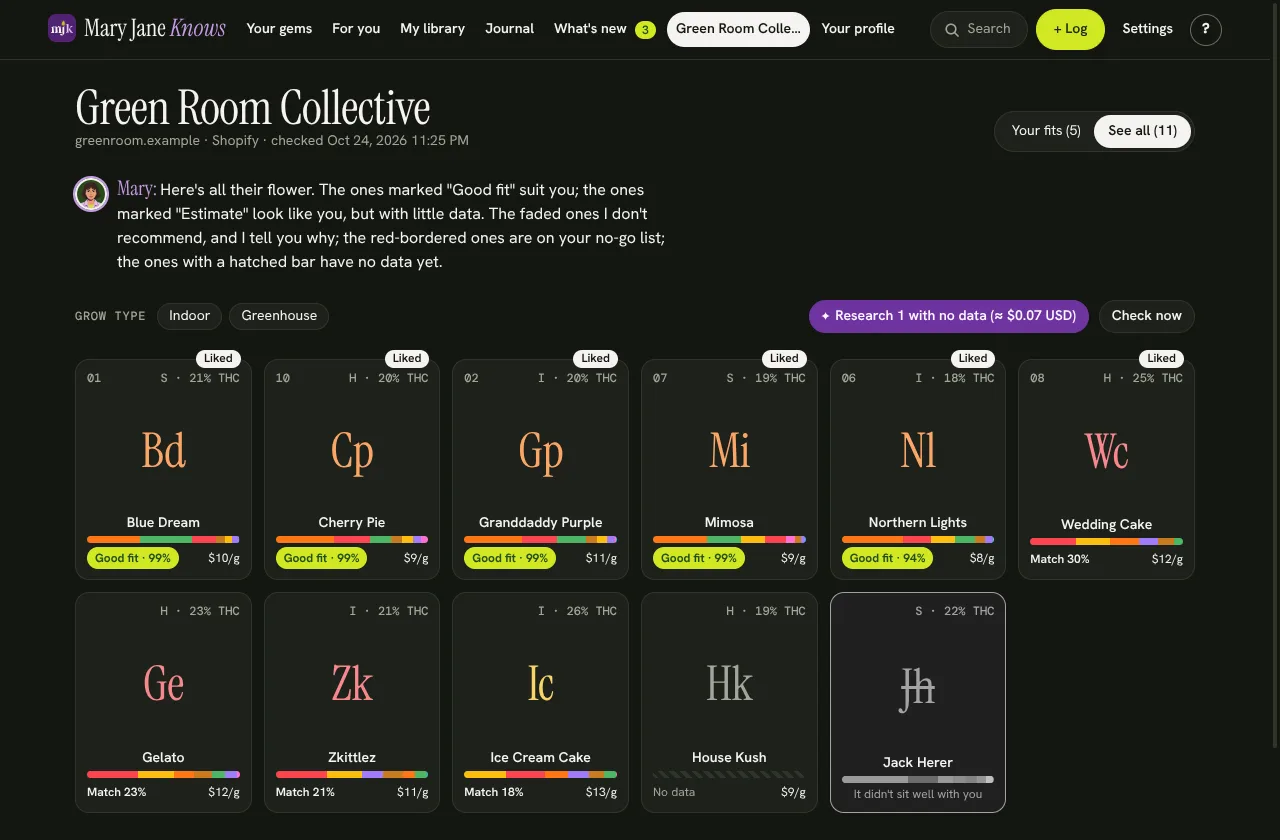The image size is (1280, 840).
Task: Go to My library tab
Action: pos(432,29)
